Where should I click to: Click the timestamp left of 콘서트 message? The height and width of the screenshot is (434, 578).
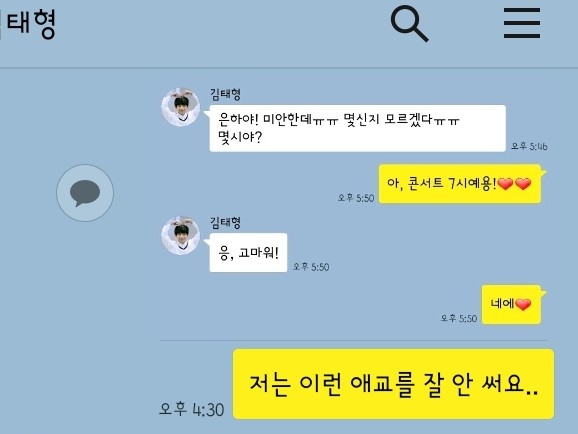coord(356,198)
